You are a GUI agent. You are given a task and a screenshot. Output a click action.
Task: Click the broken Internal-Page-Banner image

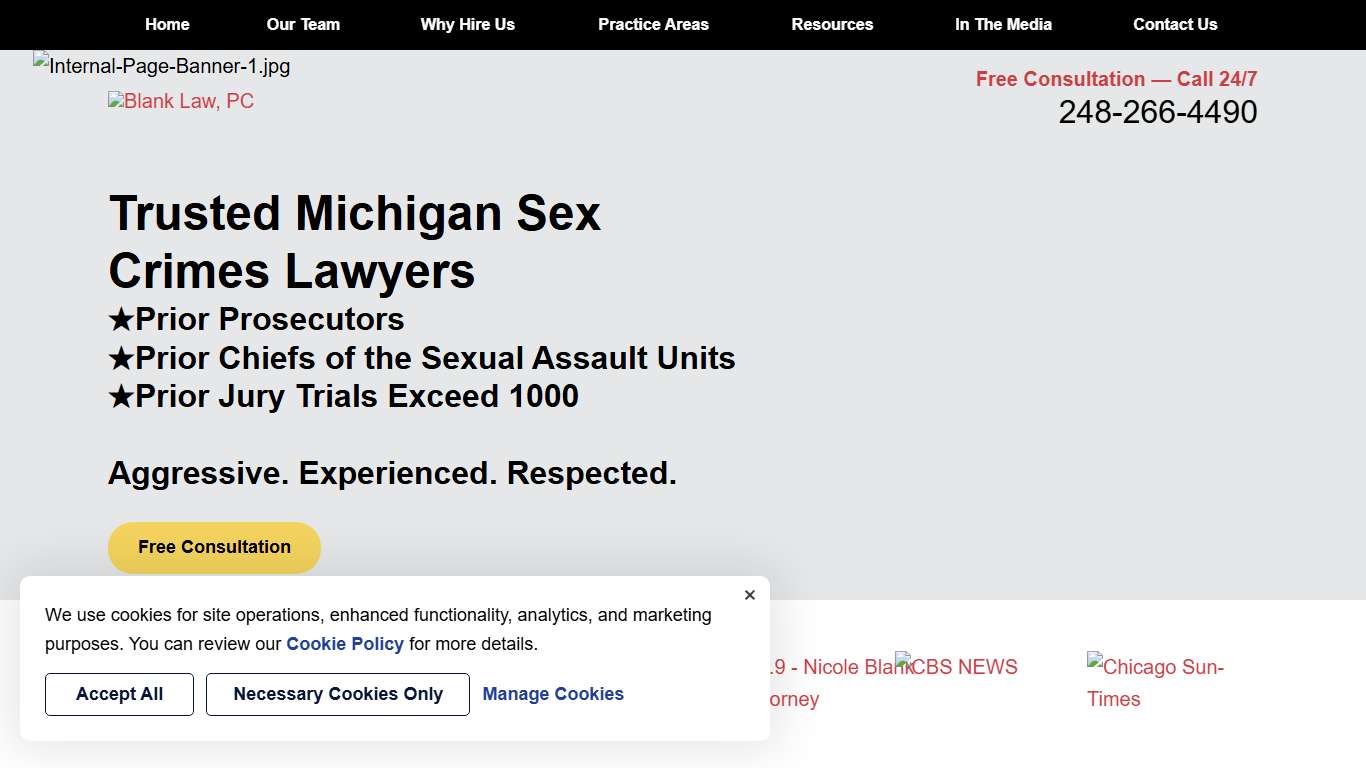161,66
